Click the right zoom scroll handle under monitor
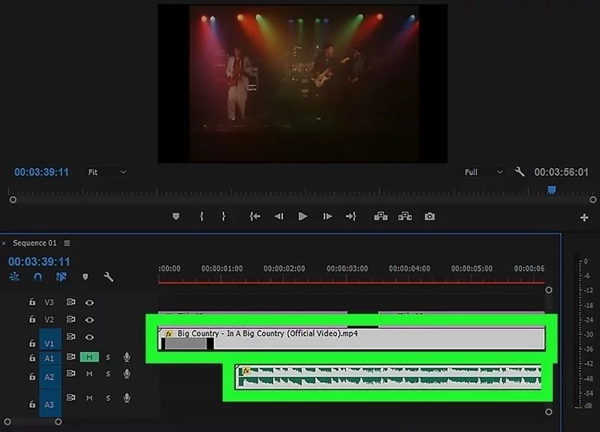 click(x=593, y=200)
